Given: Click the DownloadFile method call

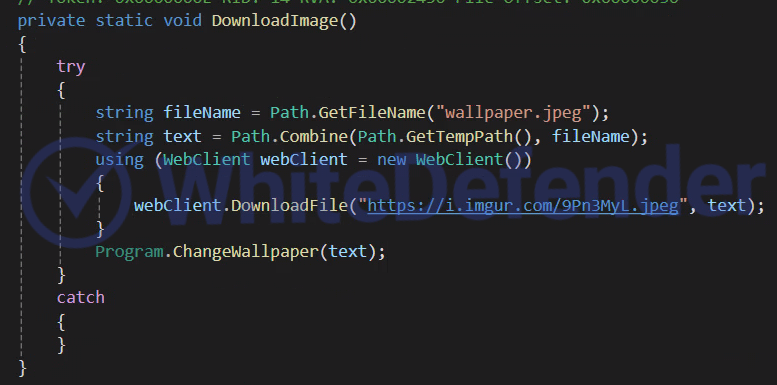Looking at the screenshot, I should click(x=289, y=205).
